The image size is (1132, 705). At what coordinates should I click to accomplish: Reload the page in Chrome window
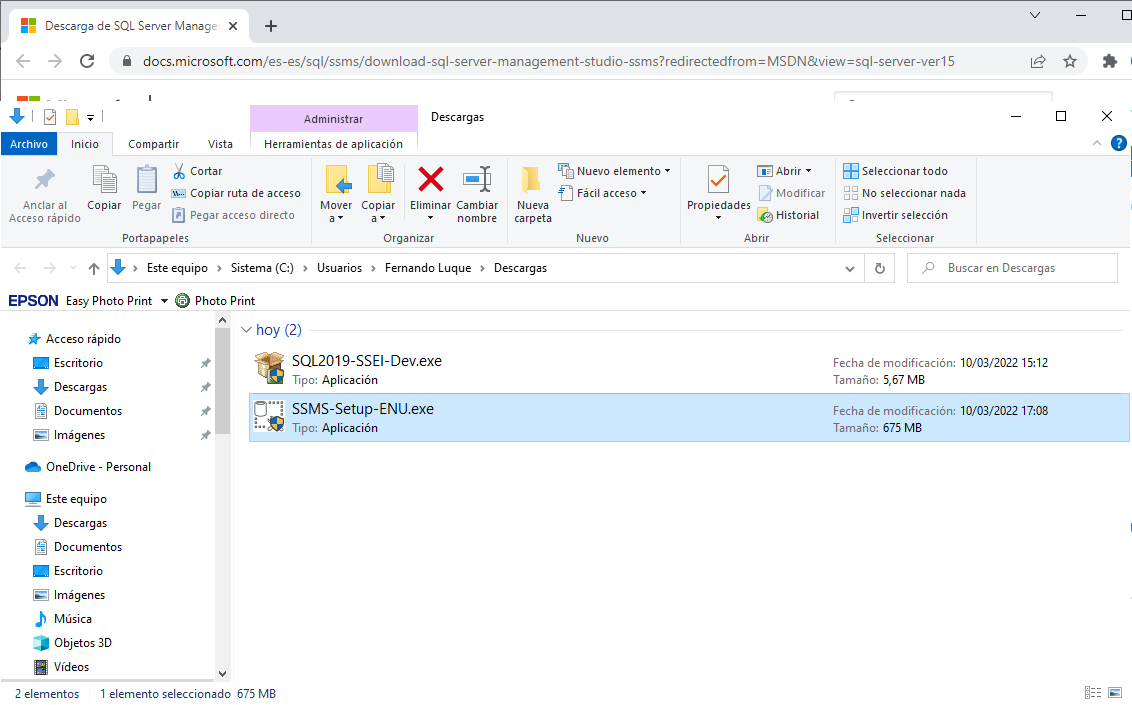[x=87, y=61]
